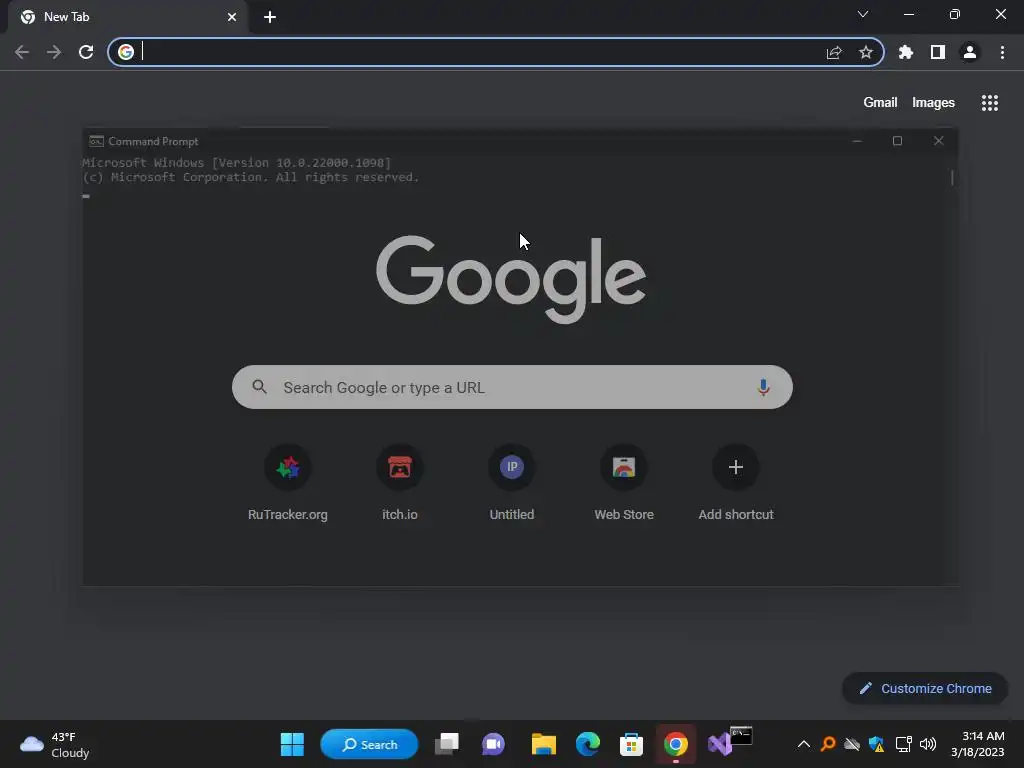
Task: Click the Chrome taskbar icon
Action: [675, 744]
